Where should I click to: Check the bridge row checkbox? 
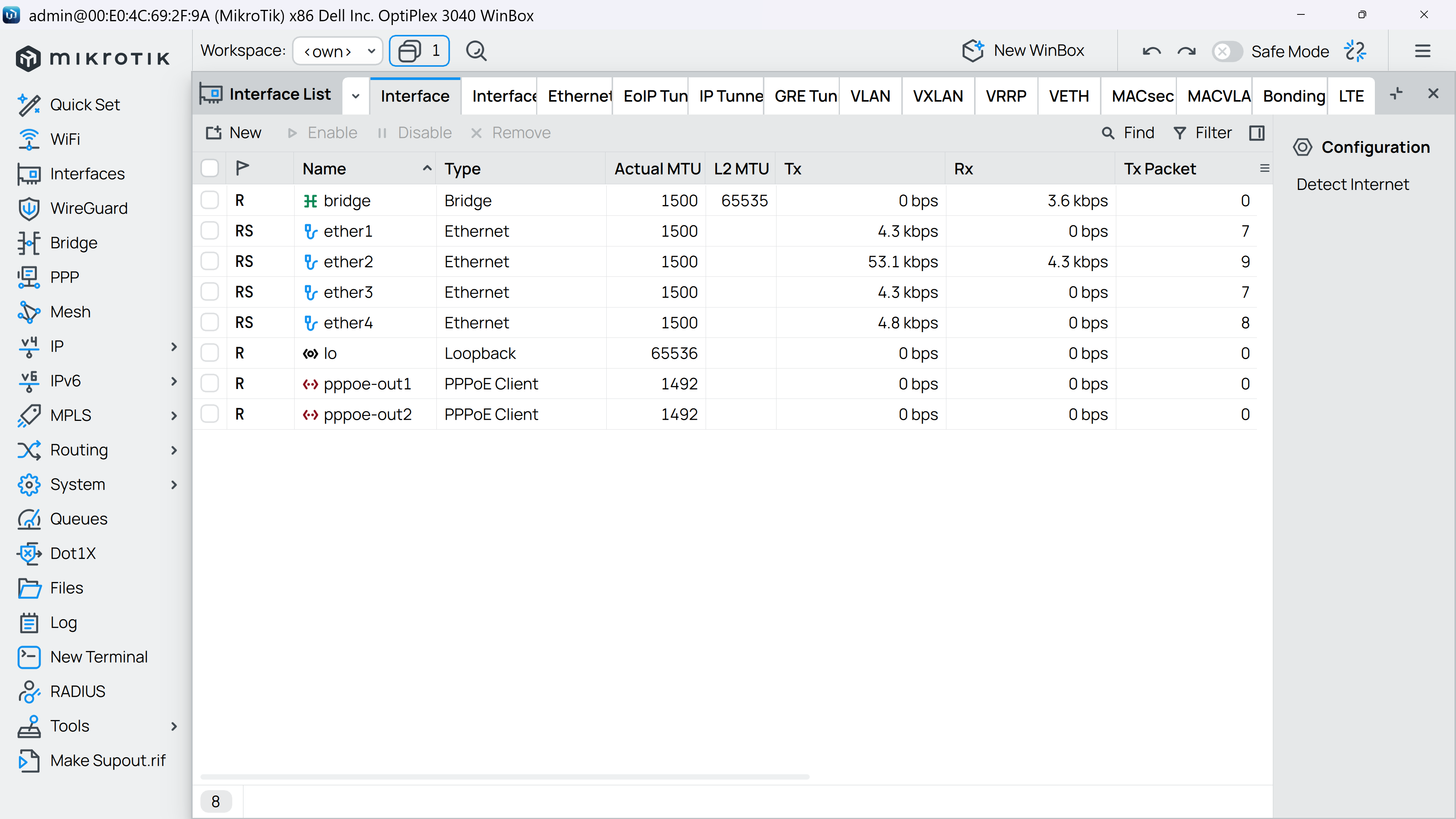(x=210, y=200)
